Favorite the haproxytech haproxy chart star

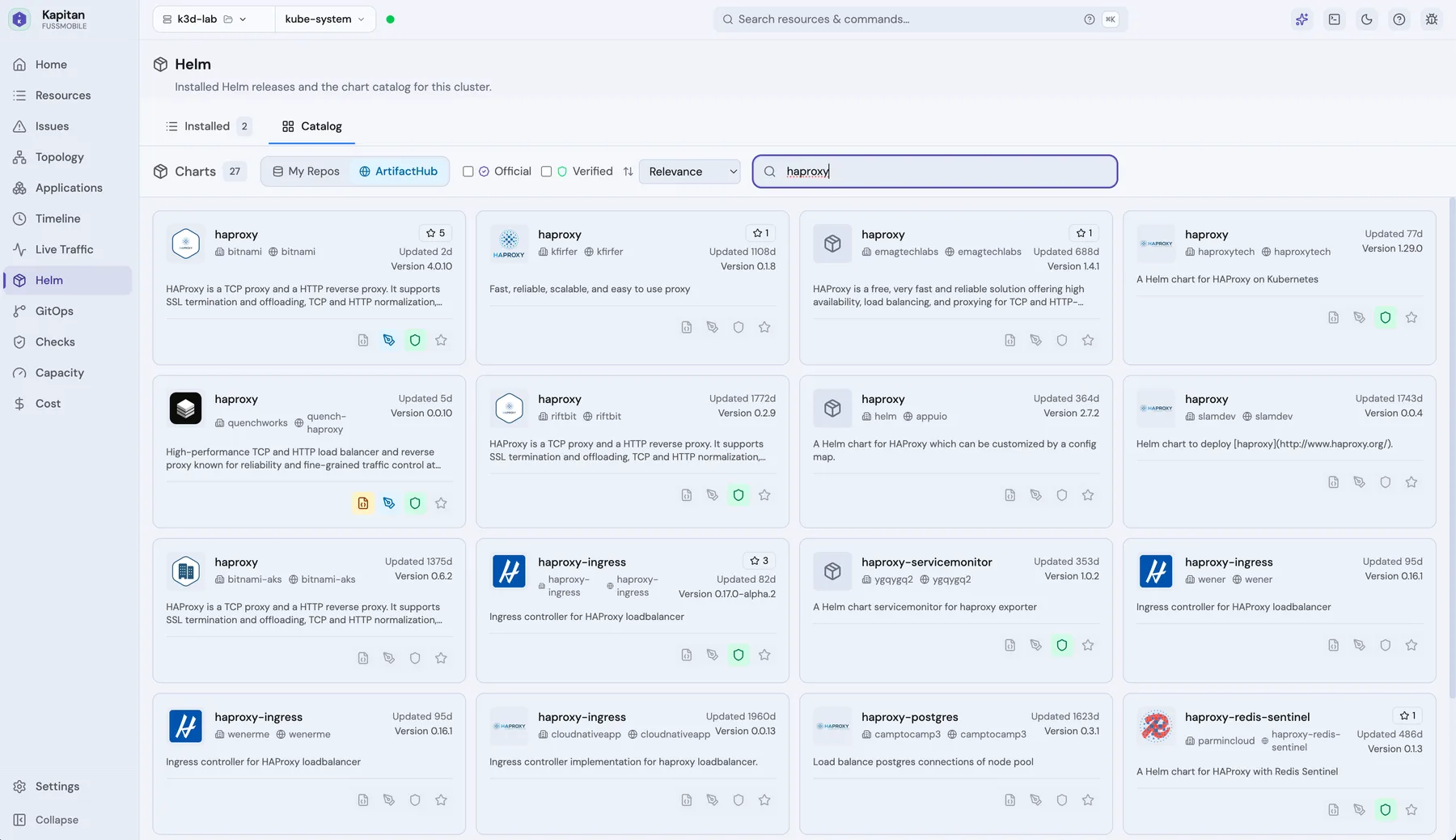1412,318
